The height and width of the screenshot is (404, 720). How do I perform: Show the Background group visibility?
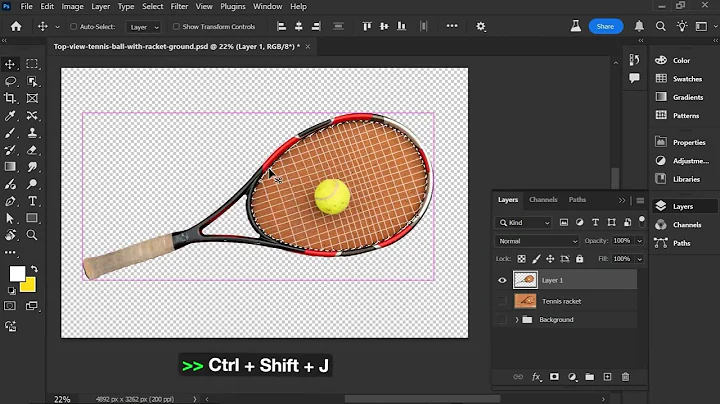coord(502,320)
